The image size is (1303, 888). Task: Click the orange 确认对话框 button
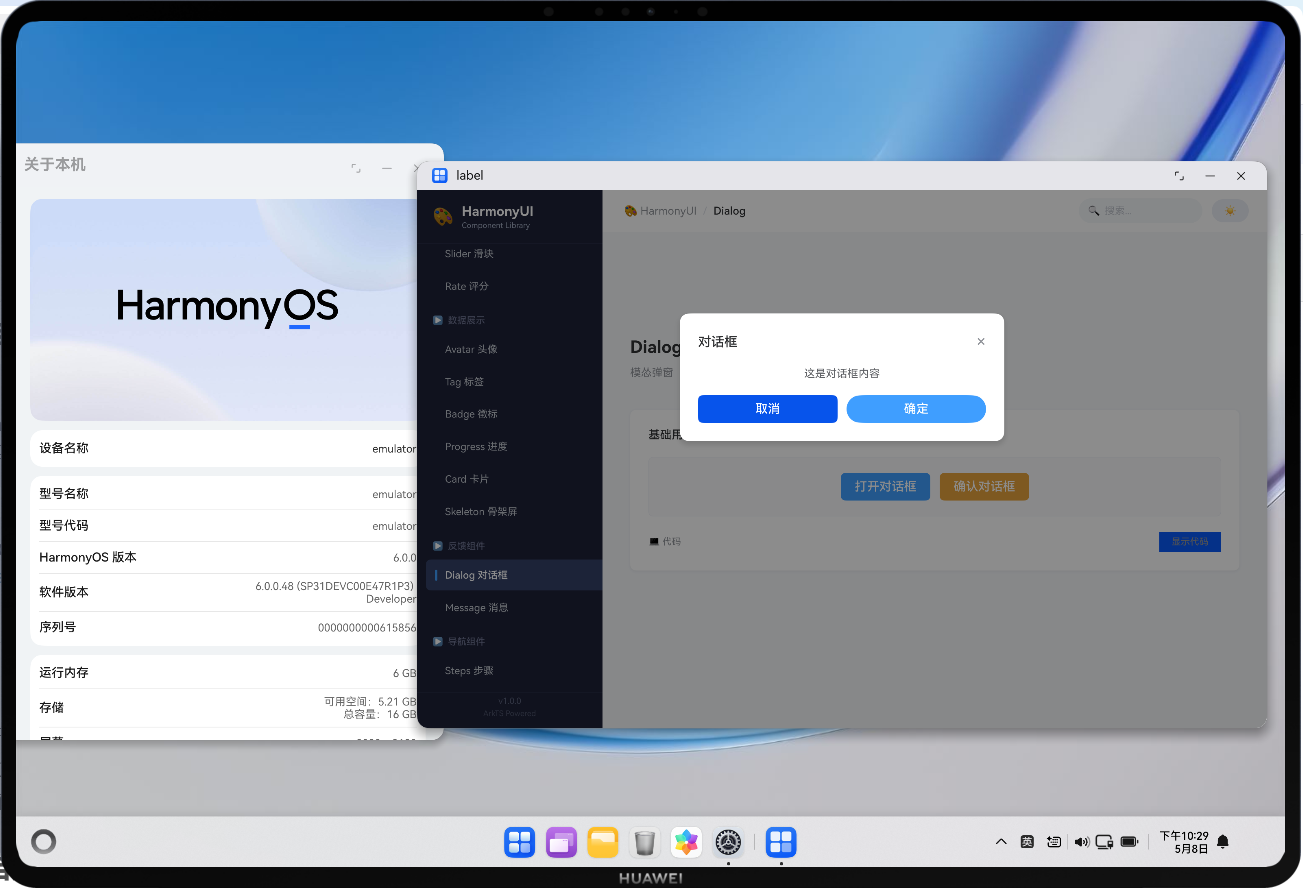click(x=984, y=487)
